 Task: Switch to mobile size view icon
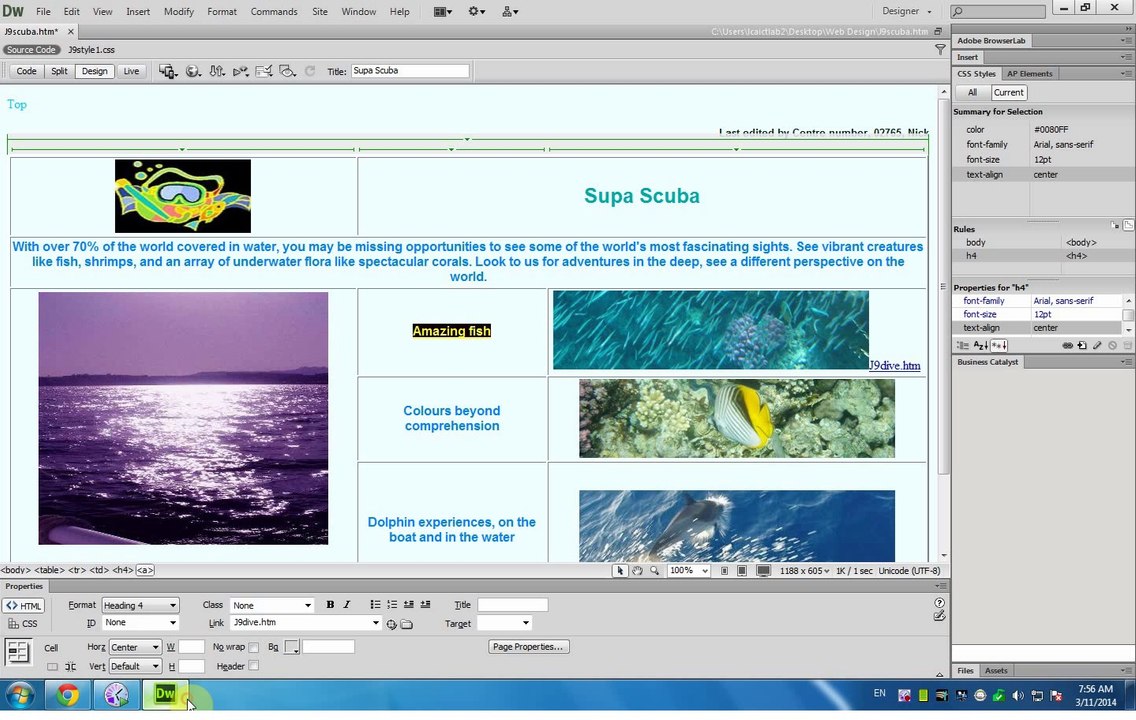(x=724, y=571)
